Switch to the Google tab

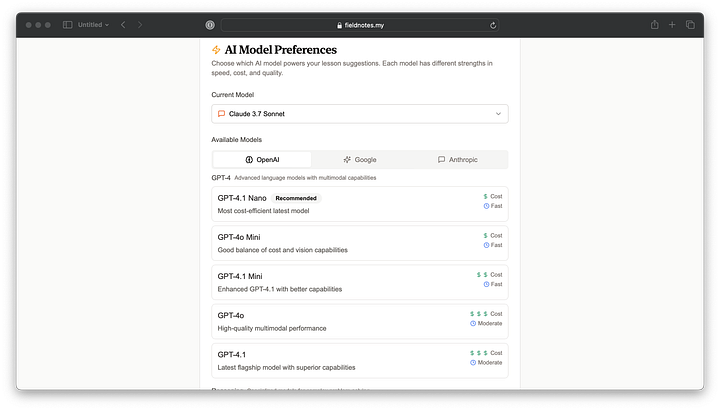(x=360, y=160)
